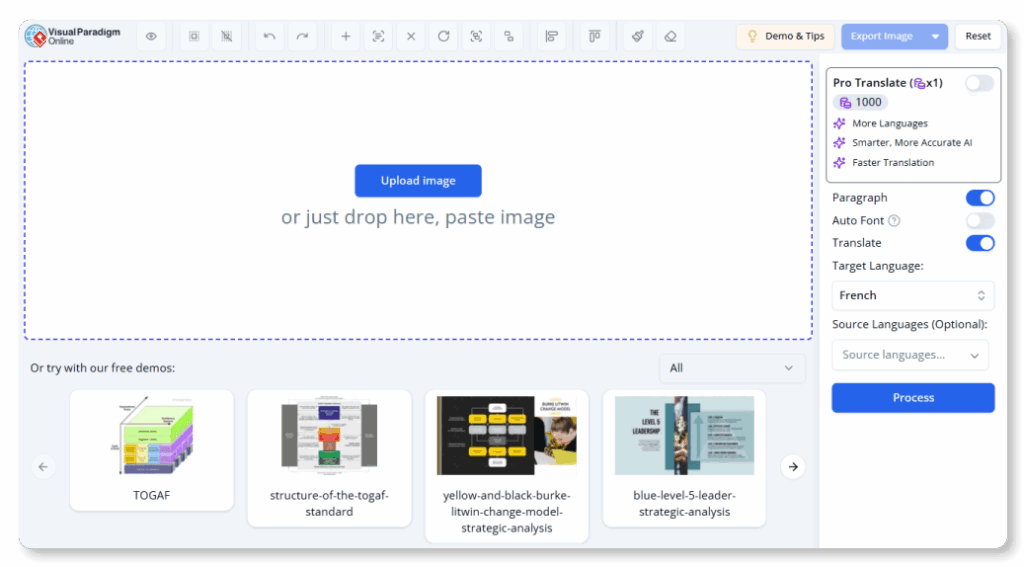Disable the Translate toggle switch

click(x=979, y=243)
